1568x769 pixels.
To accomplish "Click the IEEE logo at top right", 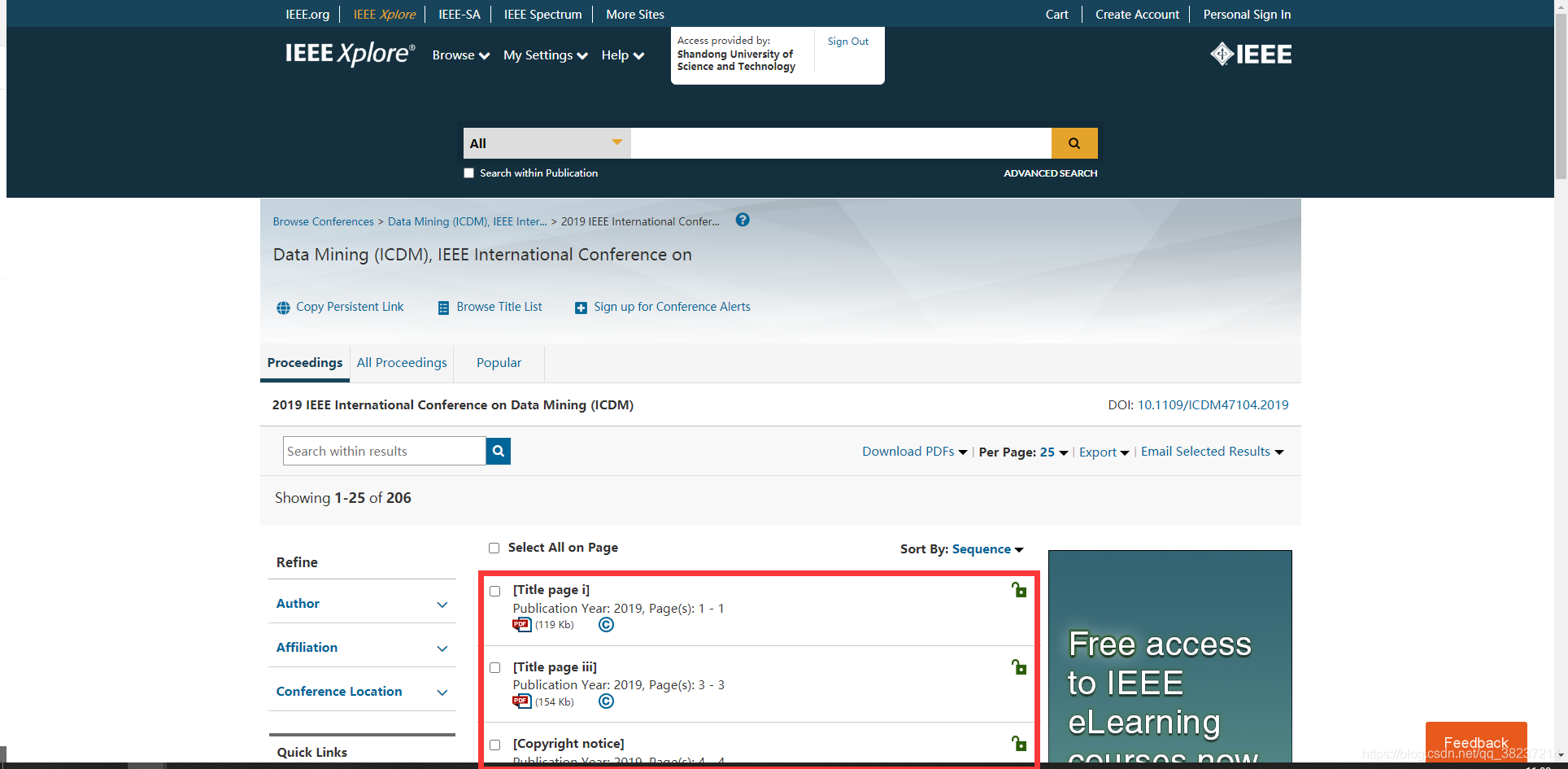I will click(1251, 55).
